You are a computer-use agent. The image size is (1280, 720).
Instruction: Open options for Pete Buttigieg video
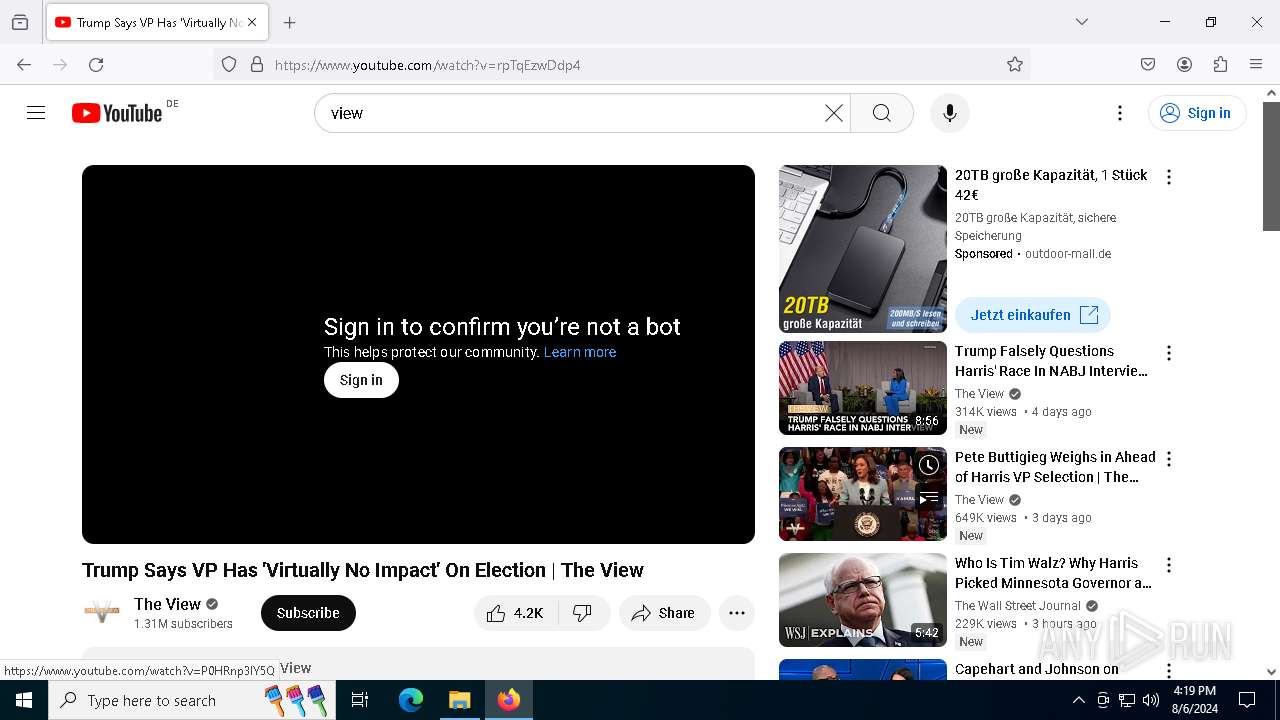[1168, 459]
